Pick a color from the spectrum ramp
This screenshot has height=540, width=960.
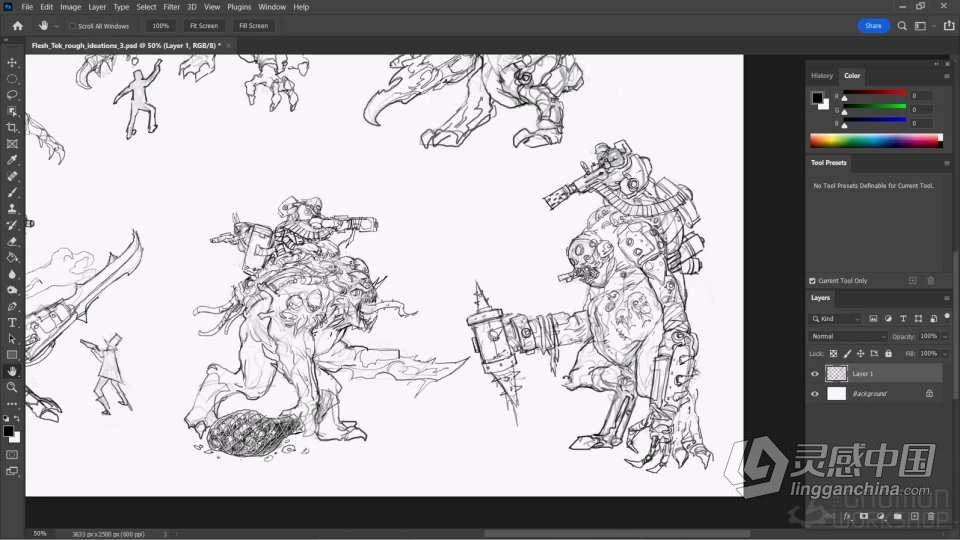click(876, 141)
